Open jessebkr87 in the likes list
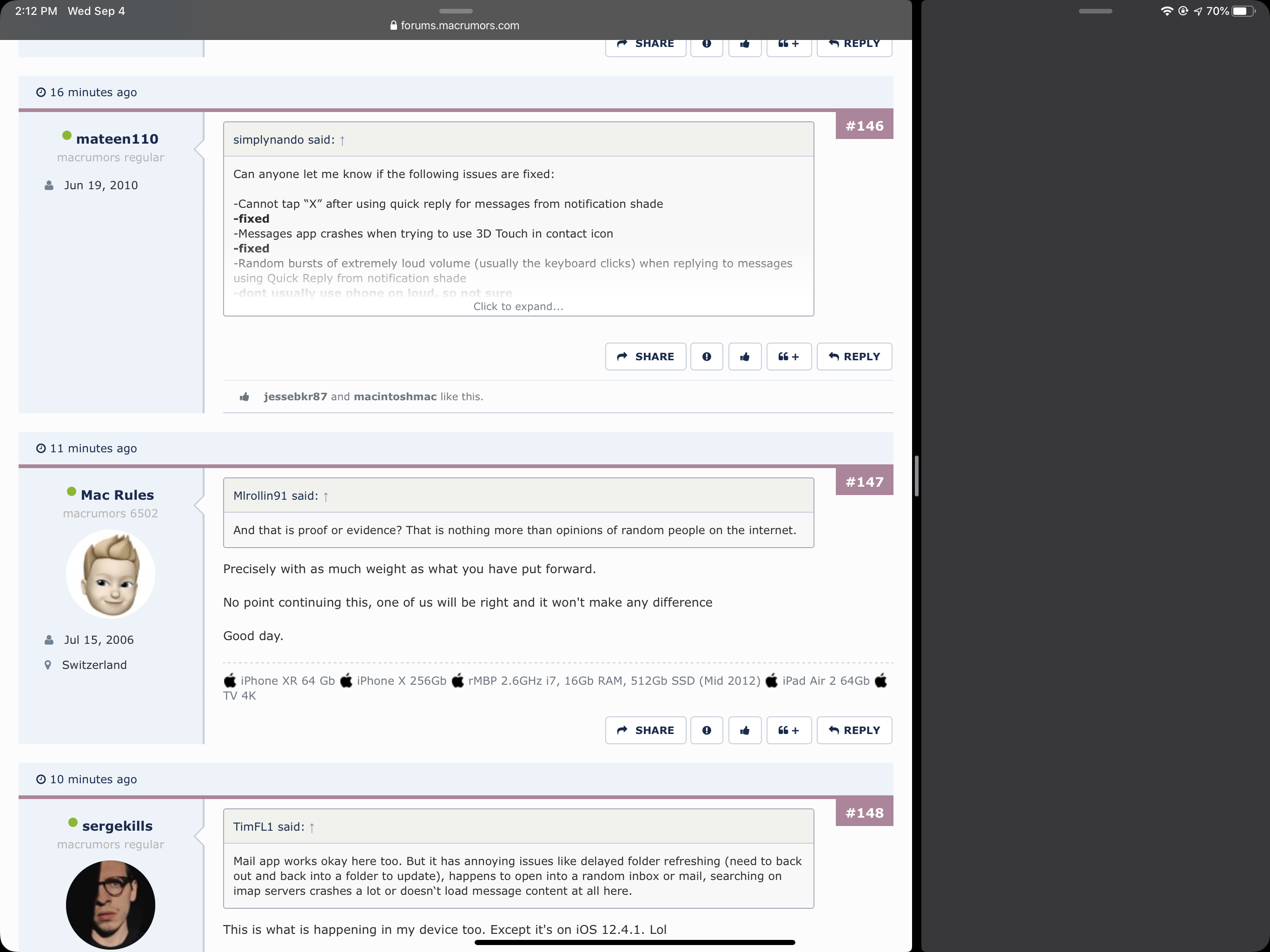 (295, 397)
